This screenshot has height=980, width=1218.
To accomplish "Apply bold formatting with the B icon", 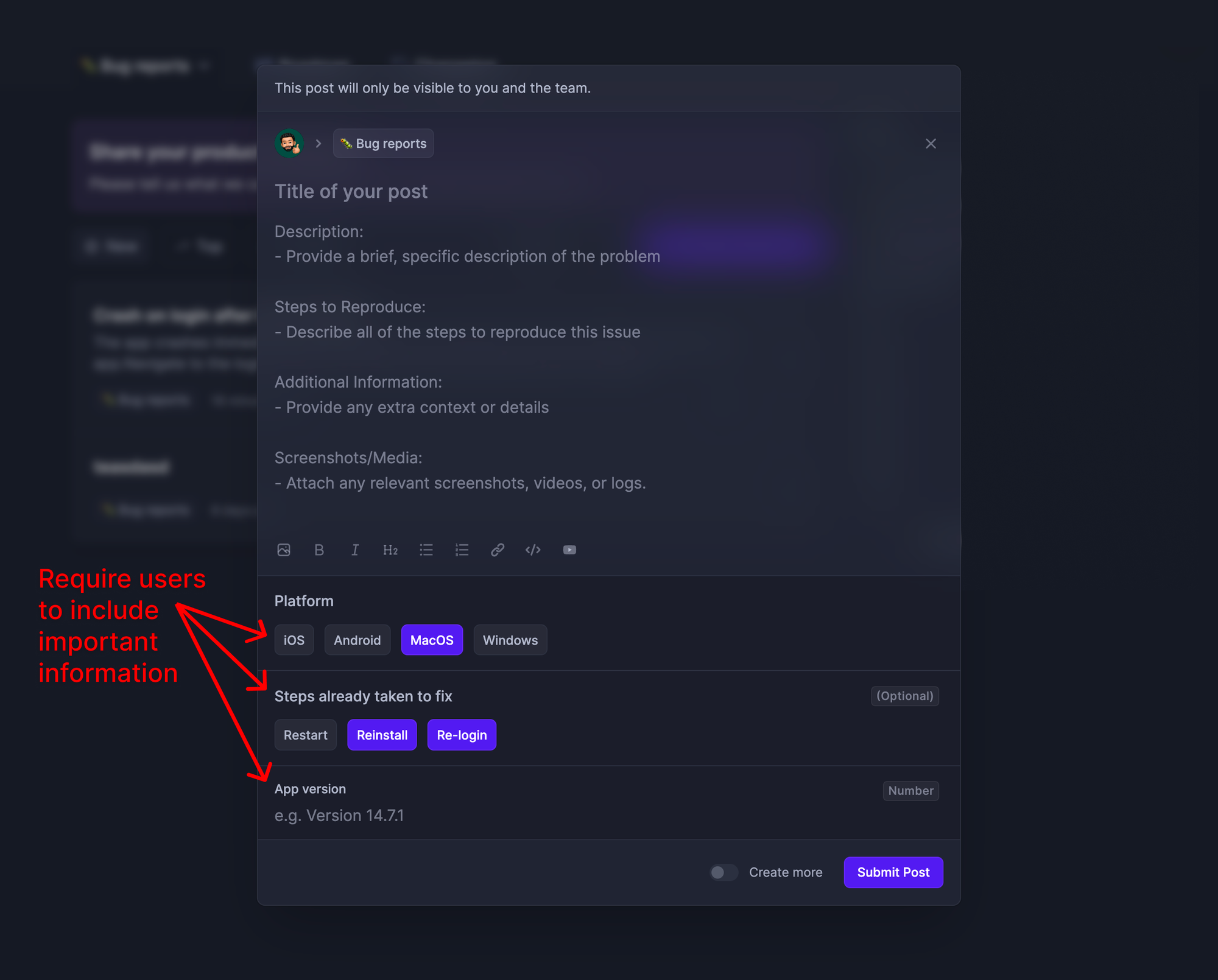I will pyautogui.click(x=319, y=550).
